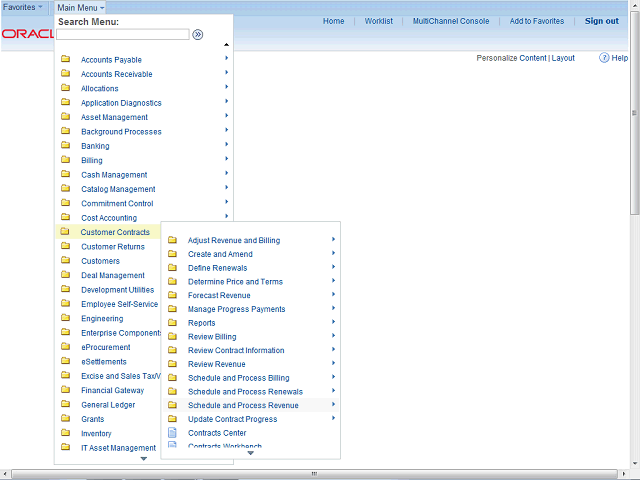Click the General Ledger folder icon
640x480 pixels.
coord(65,405)
